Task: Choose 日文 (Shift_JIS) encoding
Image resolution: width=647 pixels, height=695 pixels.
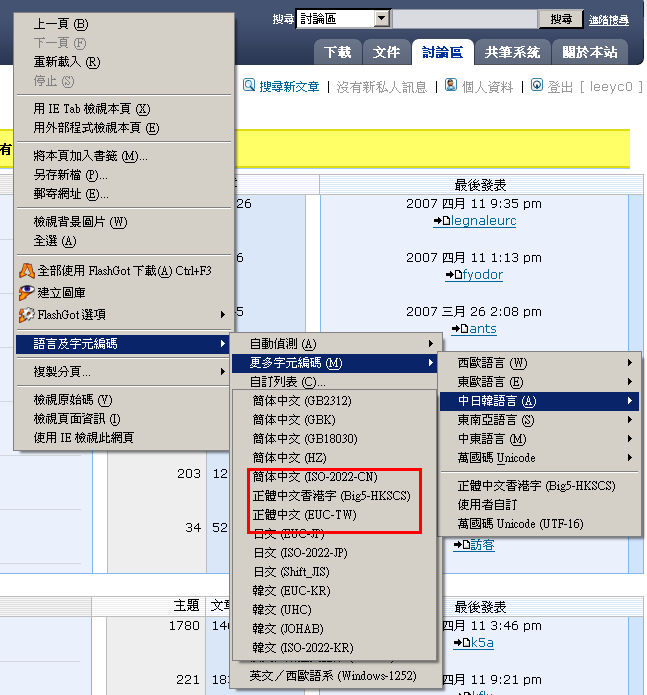Action: coord(335,572)
